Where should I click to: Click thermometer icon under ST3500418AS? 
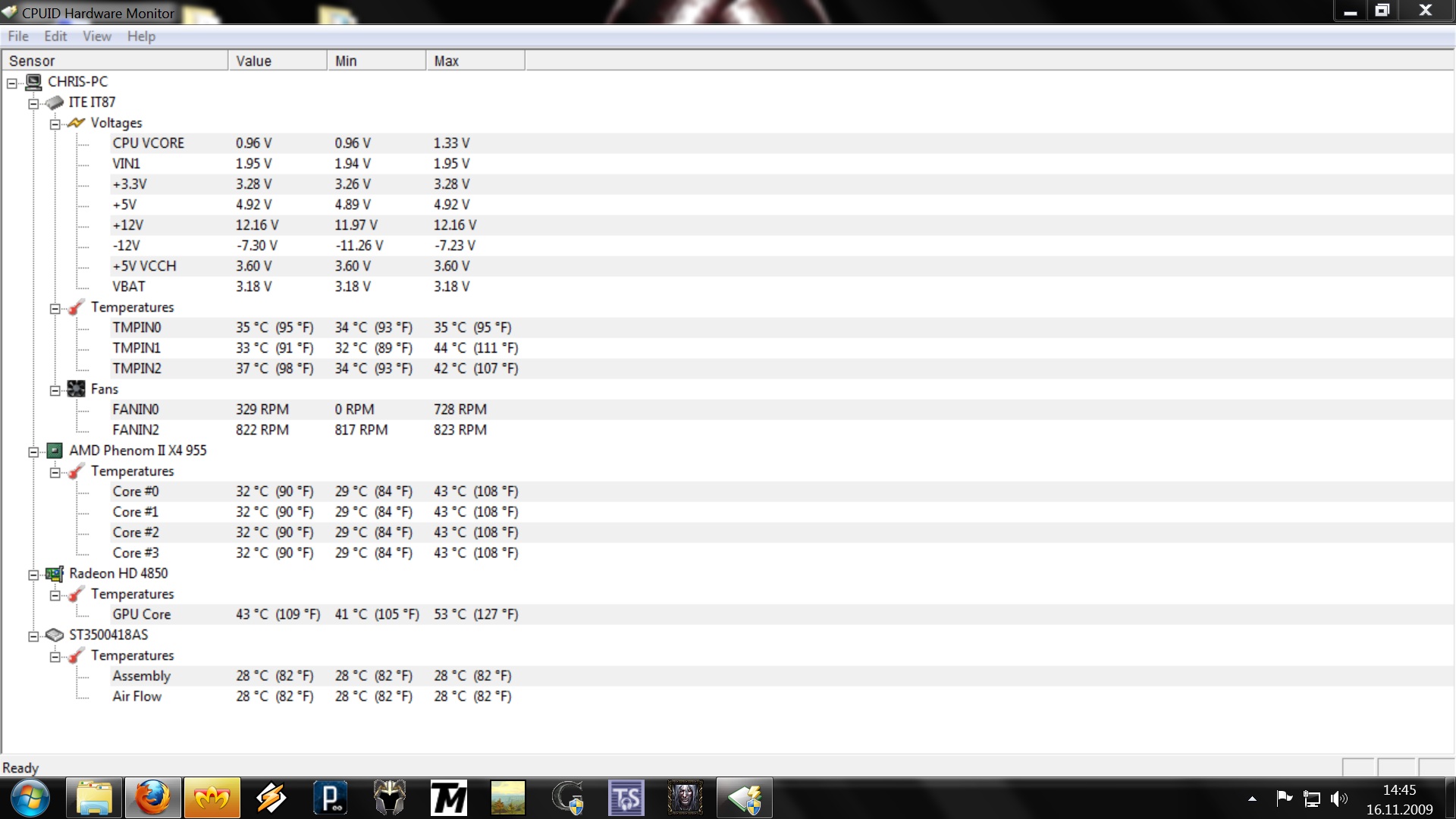(76, 656)
